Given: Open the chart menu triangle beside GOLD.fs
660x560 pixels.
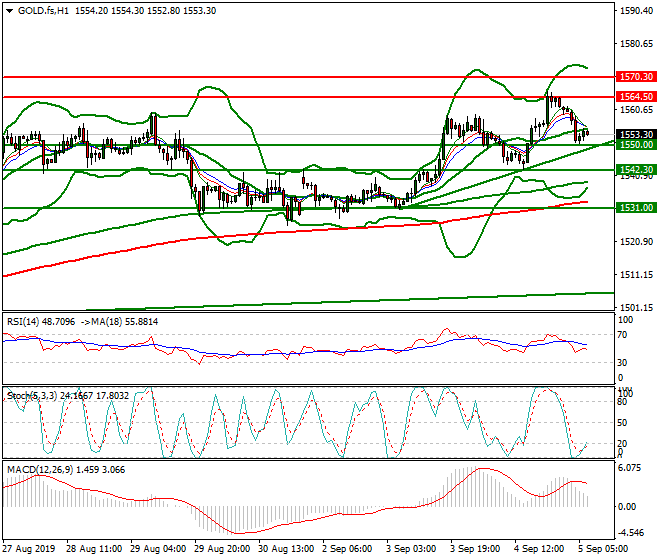Looking at the screenshot, I should click(x=10, y=11).
